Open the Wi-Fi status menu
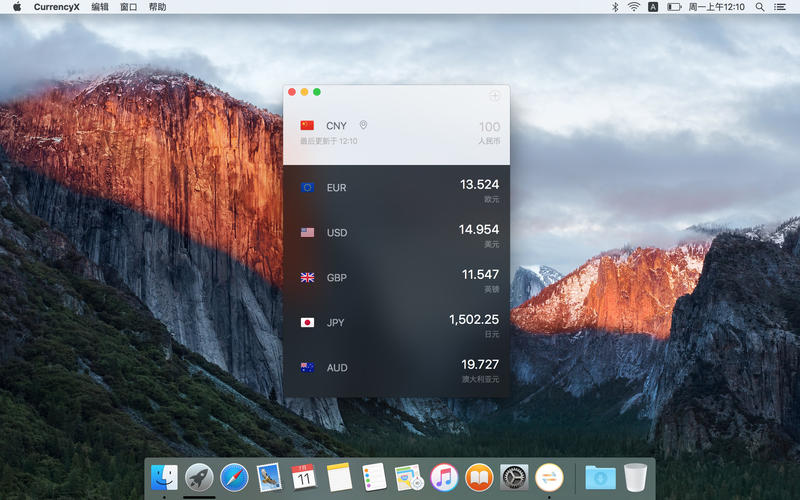This screenshot has height=500, width=800. pyautogui.click(x=634, y=7)
